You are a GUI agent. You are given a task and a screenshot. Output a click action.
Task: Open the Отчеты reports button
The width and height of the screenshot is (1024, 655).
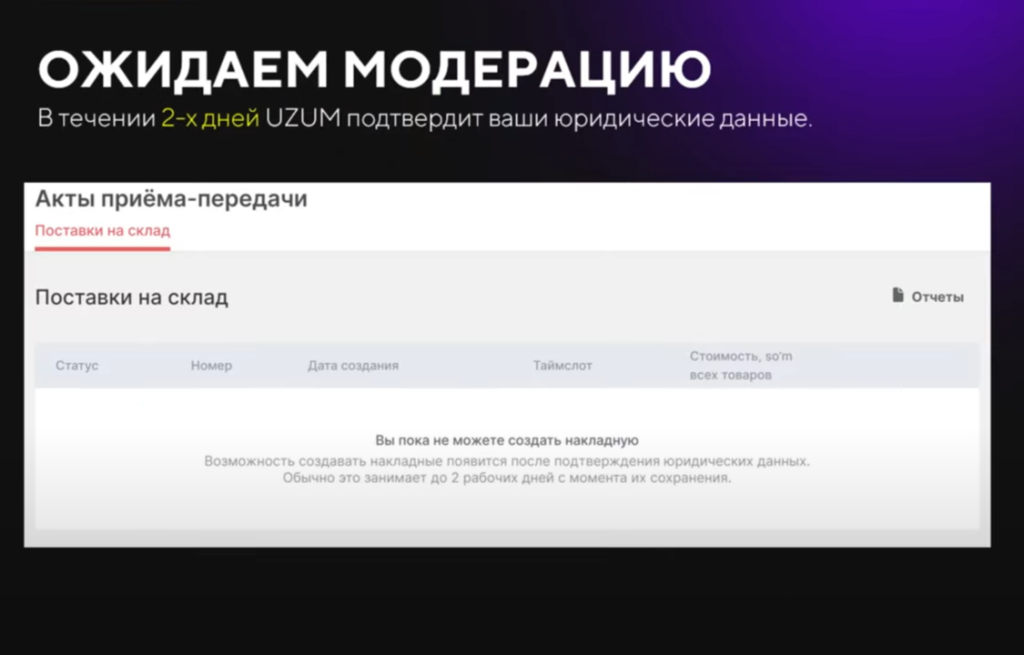pyautogui.click(x=928, y=296)
